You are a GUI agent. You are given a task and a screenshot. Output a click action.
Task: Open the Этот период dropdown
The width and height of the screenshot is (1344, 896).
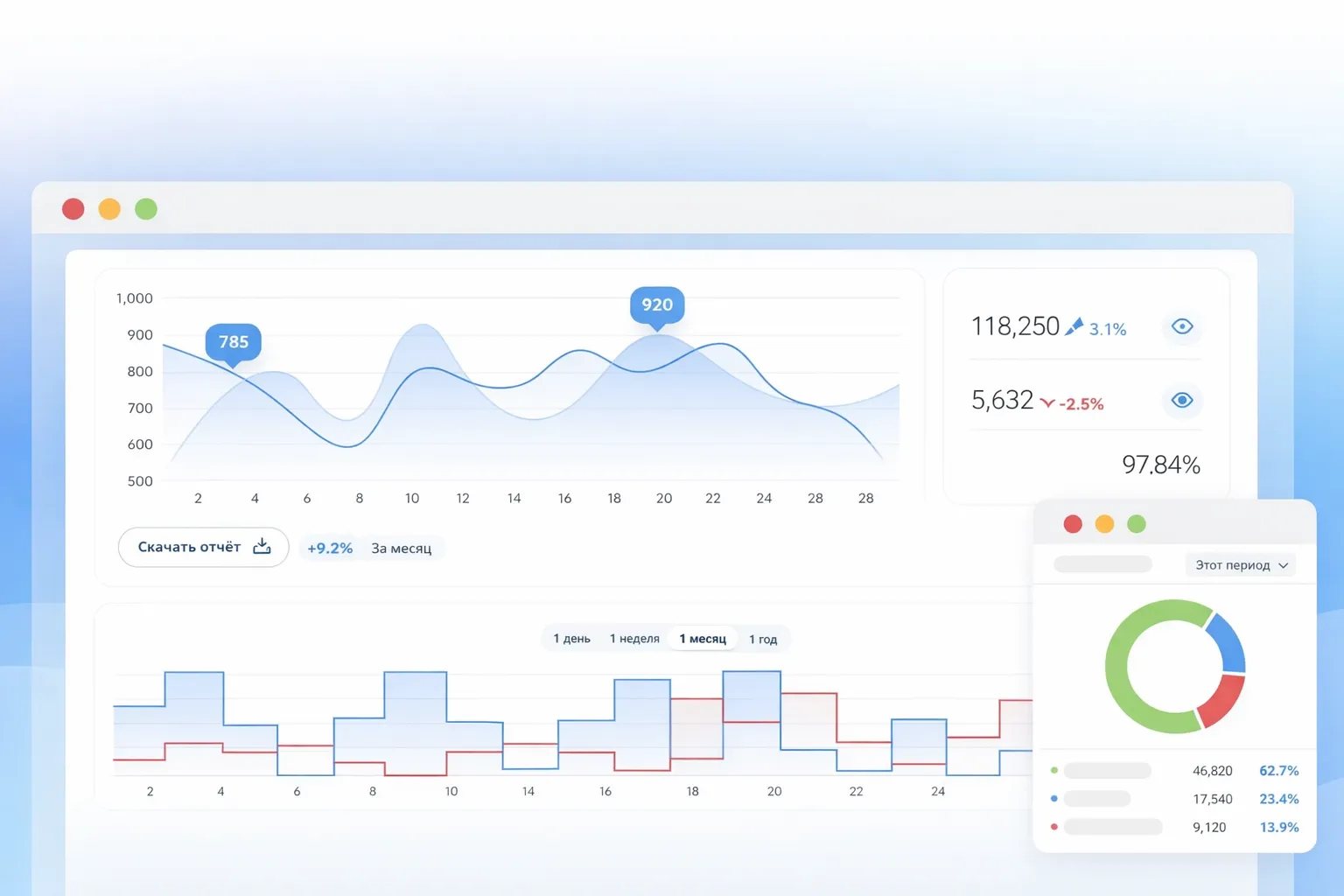pyautogui.click(x=1240, y=565)
